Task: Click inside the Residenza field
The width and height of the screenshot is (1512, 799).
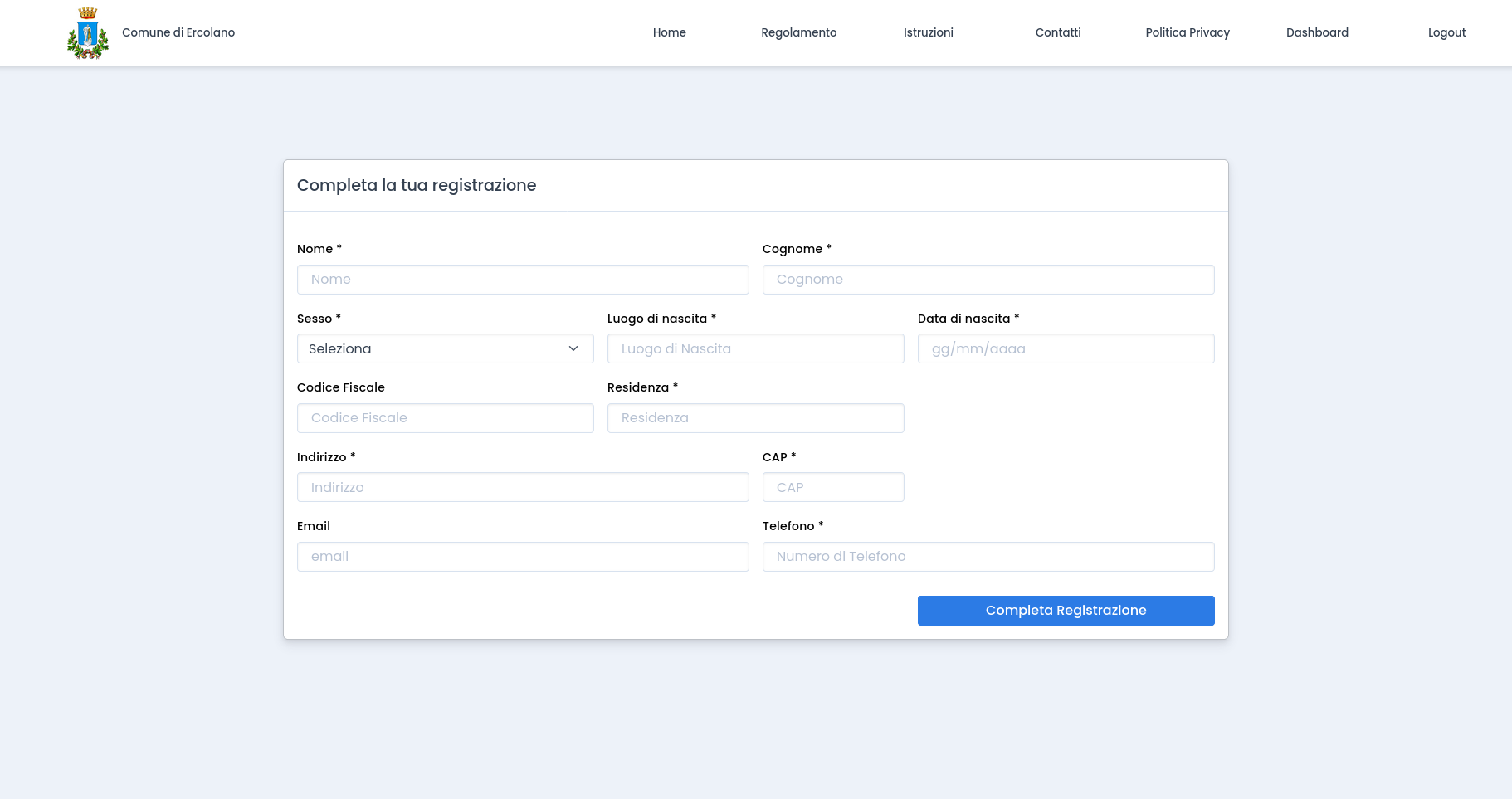Action: coord(755,418)
